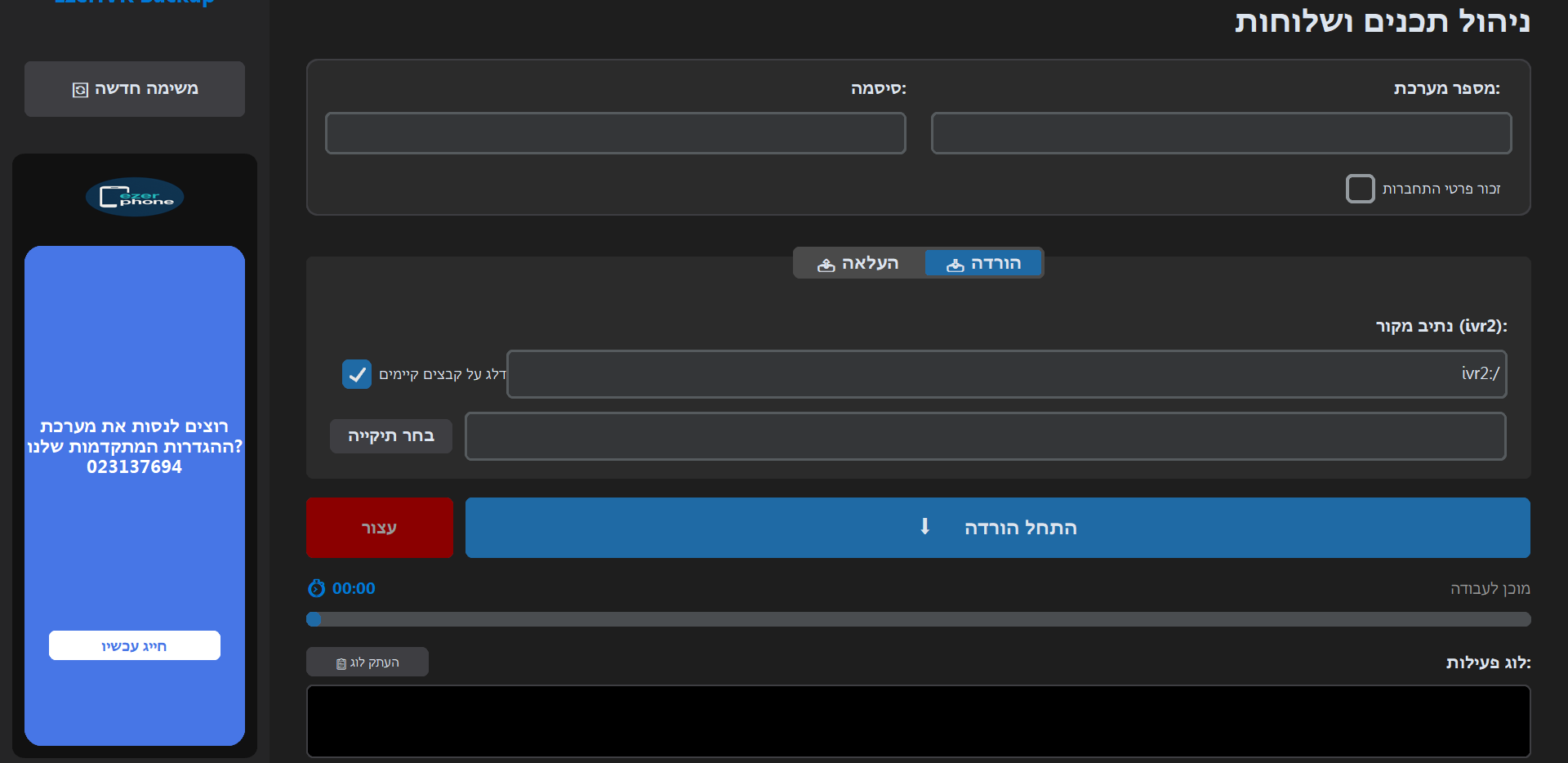Viewport: 1568px width, 763px height.
Task: Click the ezer phone logo
Action: tap(135, 197)
